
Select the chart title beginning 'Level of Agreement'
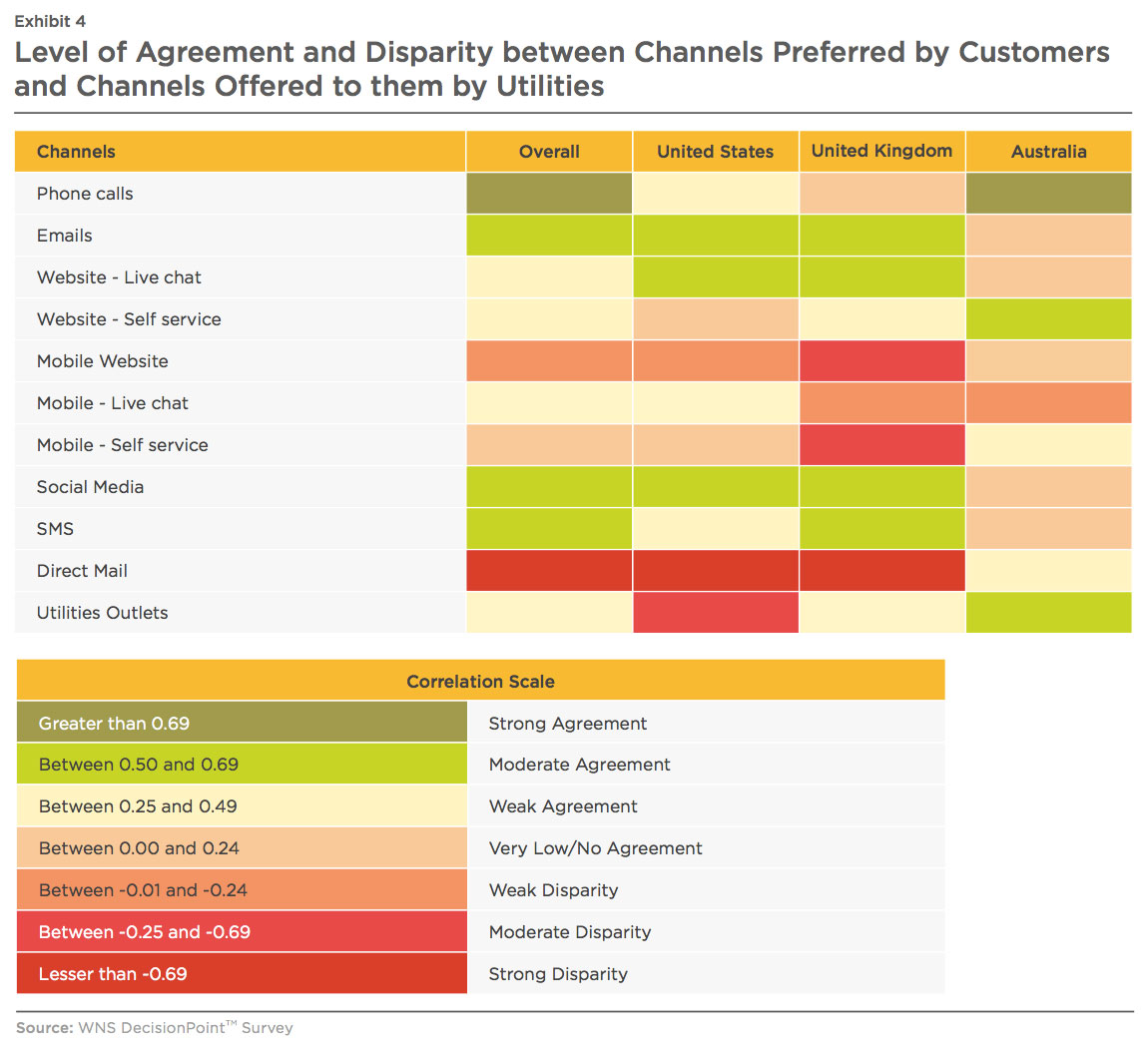tap(562, 69)
